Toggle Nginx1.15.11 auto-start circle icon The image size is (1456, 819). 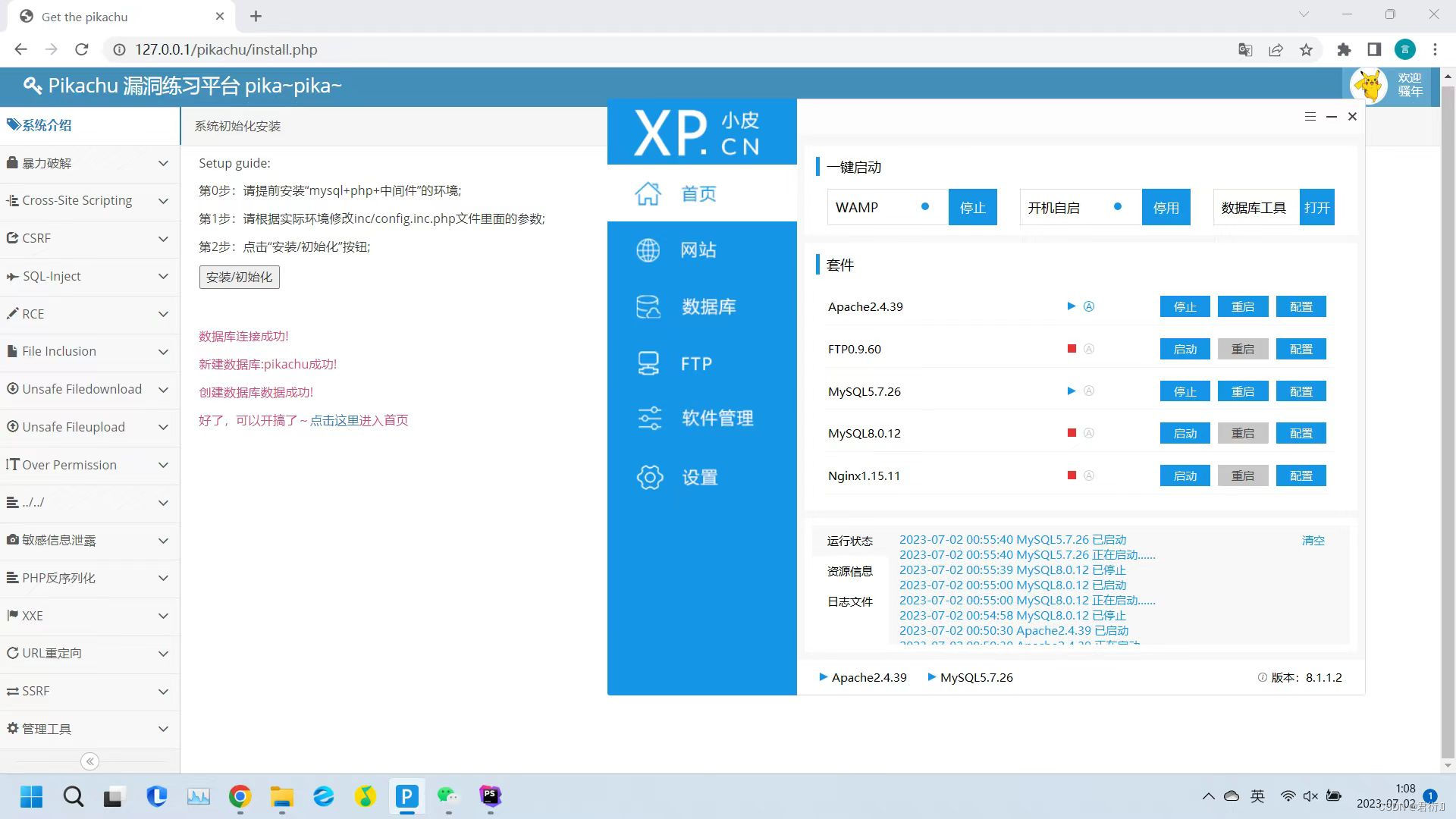tap(1089, 475)
